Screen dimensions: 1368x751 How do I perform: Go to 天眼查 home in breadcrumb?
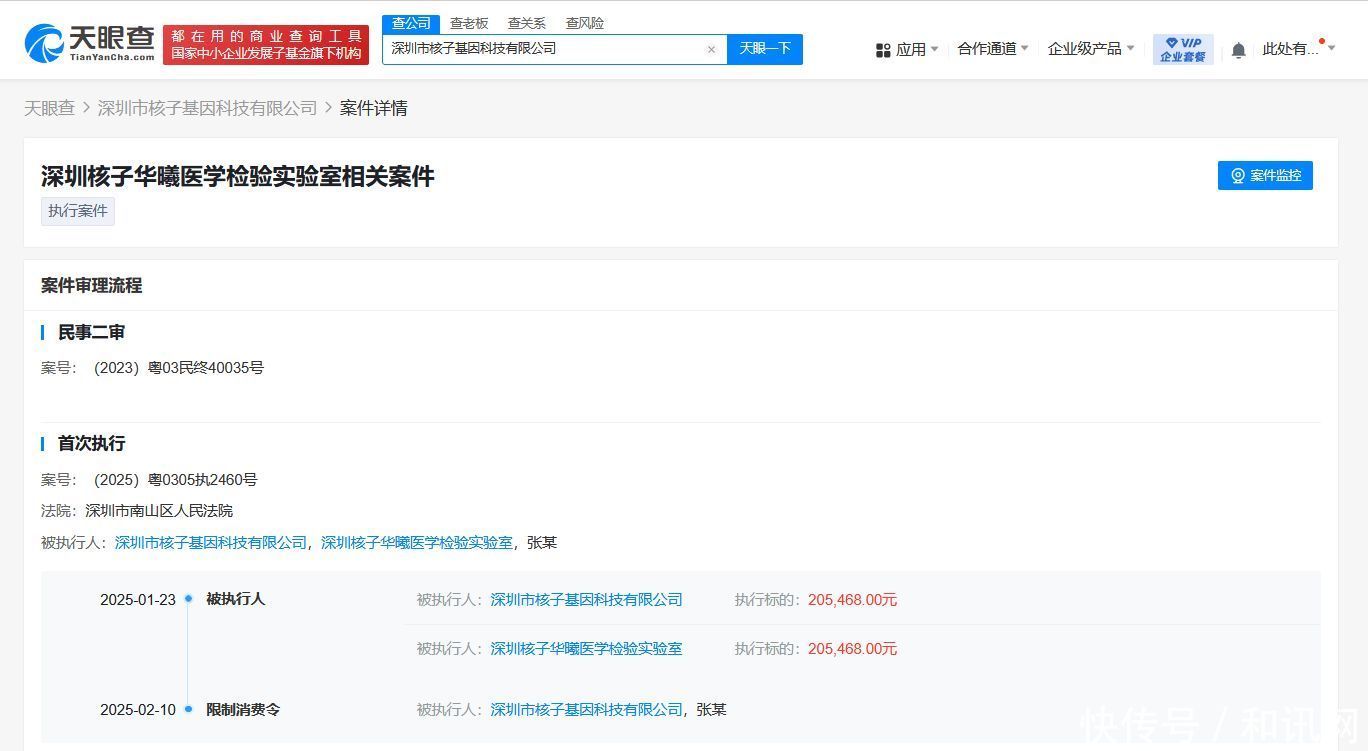(49, 108)
